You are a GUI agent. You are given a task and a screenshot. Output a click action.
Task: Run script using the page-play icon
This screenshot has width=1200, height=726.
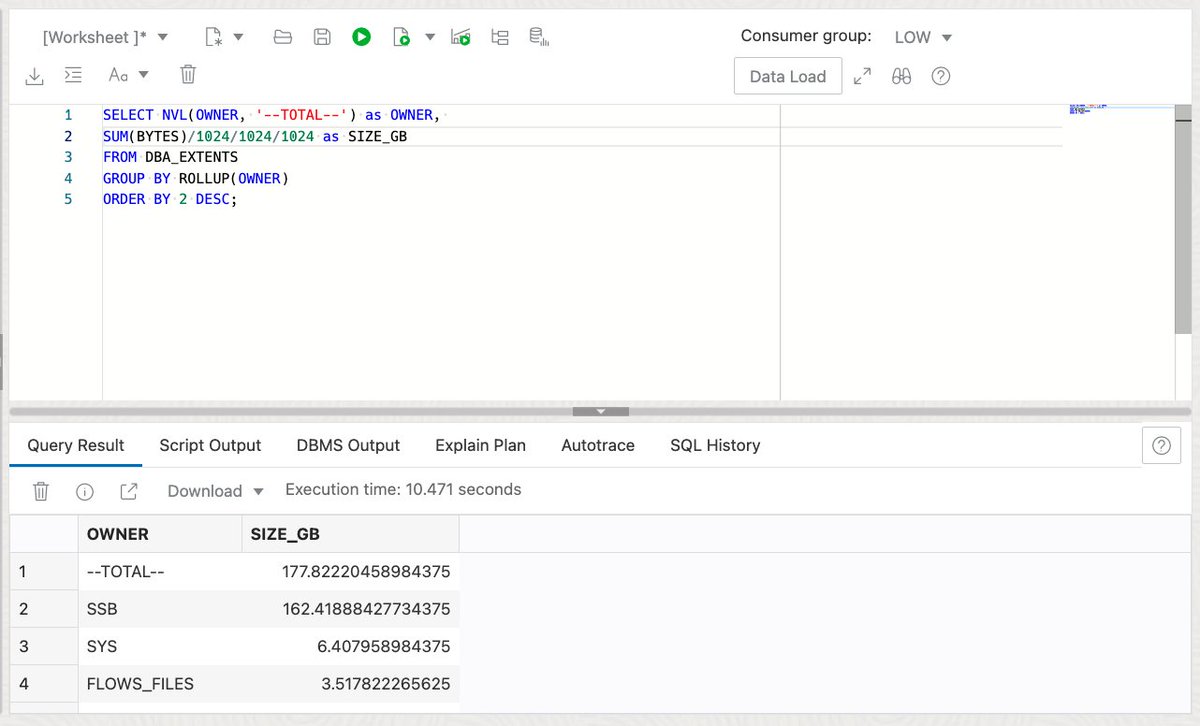[401, 37]
